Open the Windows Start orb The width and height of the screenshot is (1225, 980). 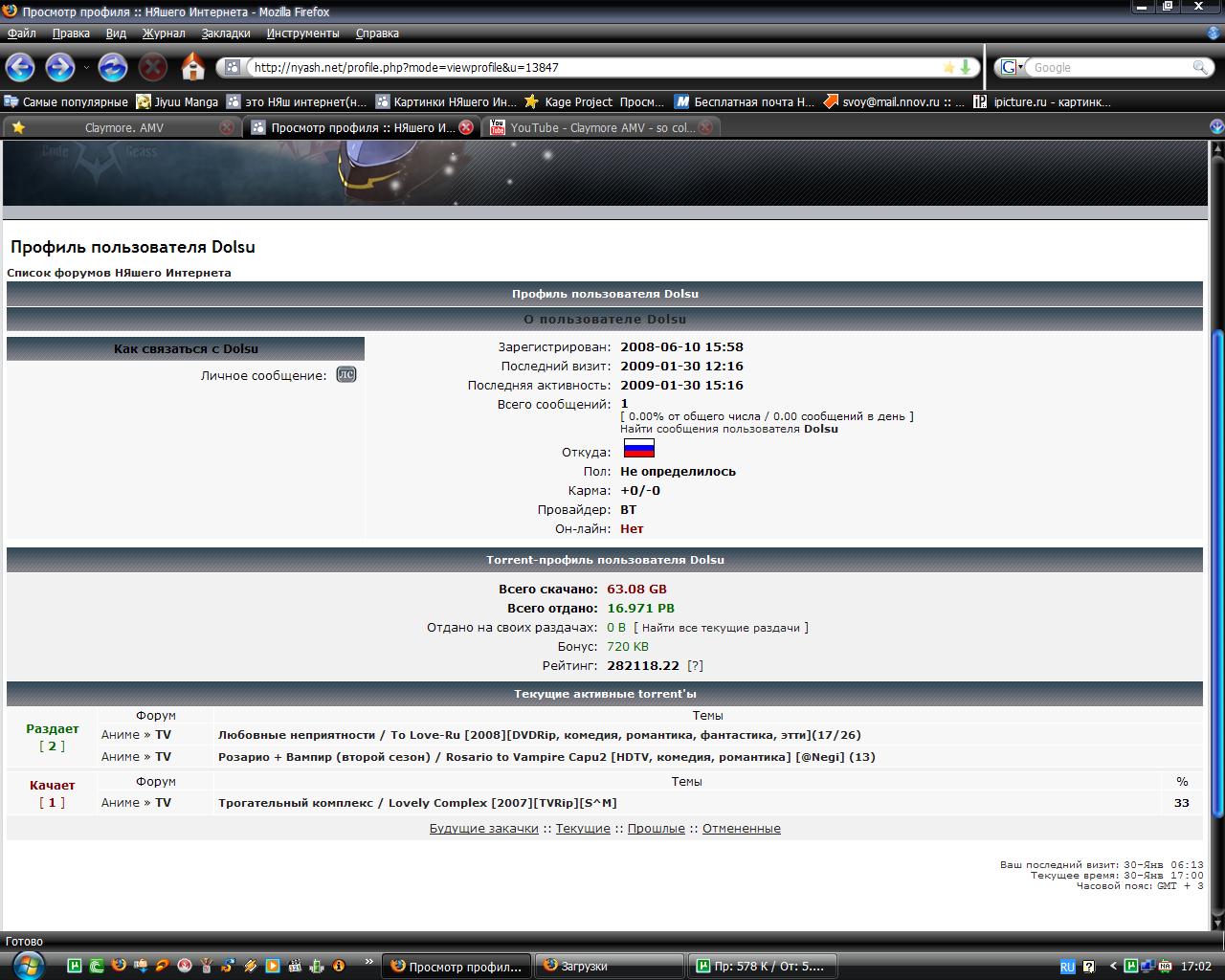coord(29,964)
